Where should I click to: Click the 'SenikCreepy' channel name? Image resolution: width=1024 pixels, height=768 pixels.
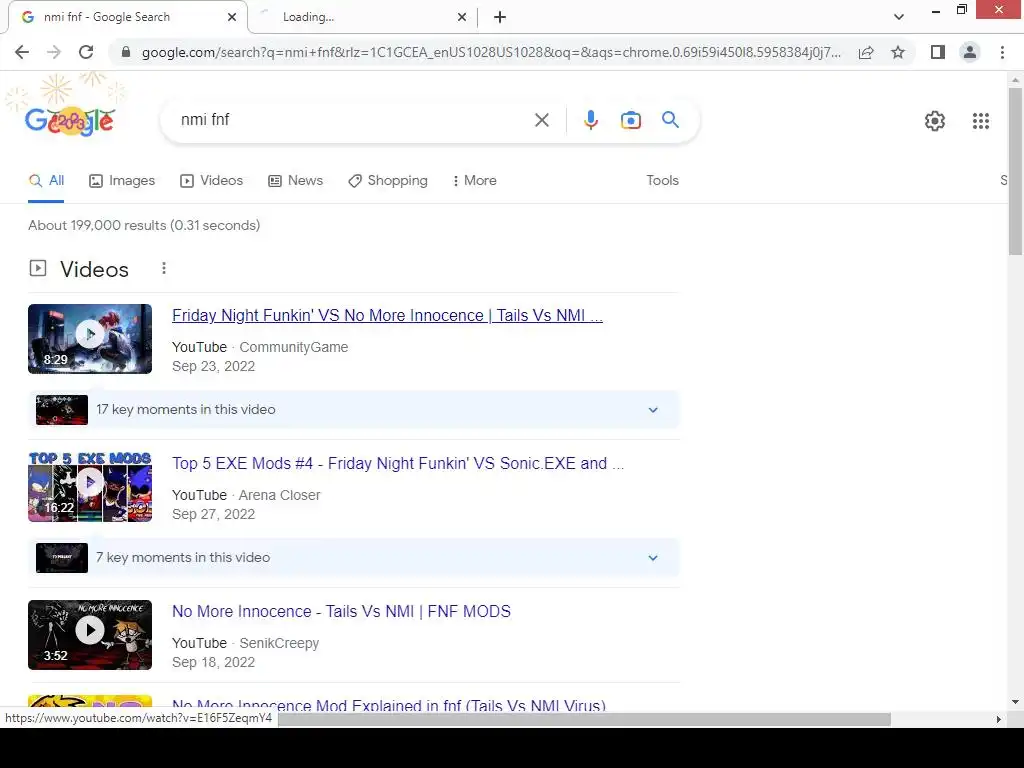[x=279, y=643]
